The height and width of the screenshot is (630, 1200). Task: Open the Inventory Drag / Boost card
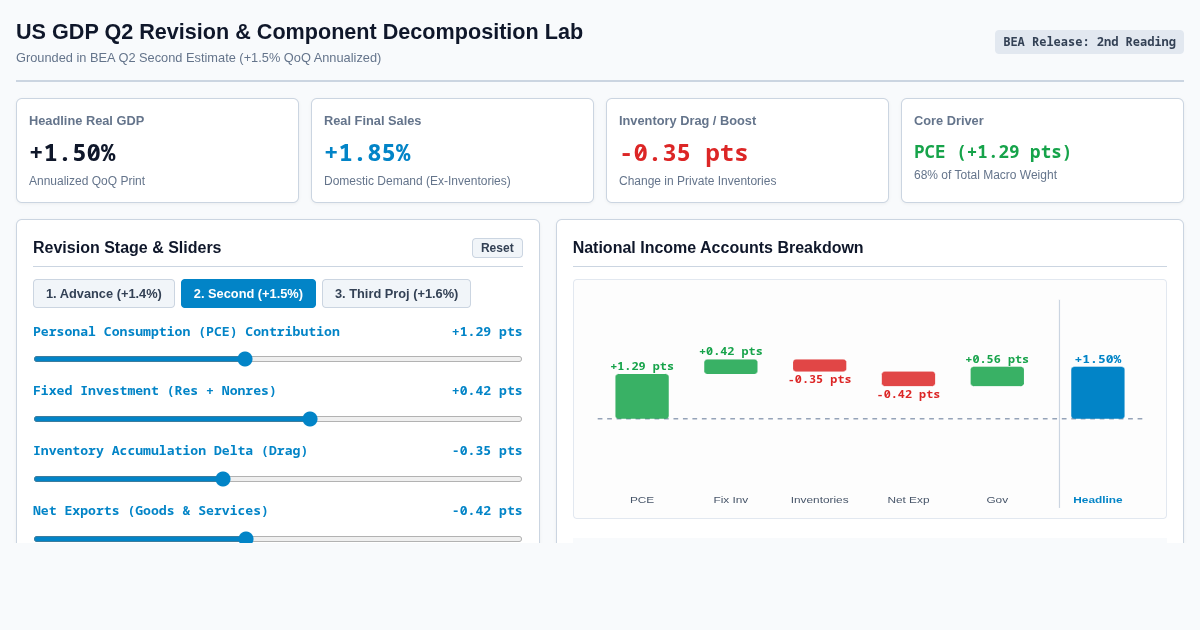pos(747,151)
